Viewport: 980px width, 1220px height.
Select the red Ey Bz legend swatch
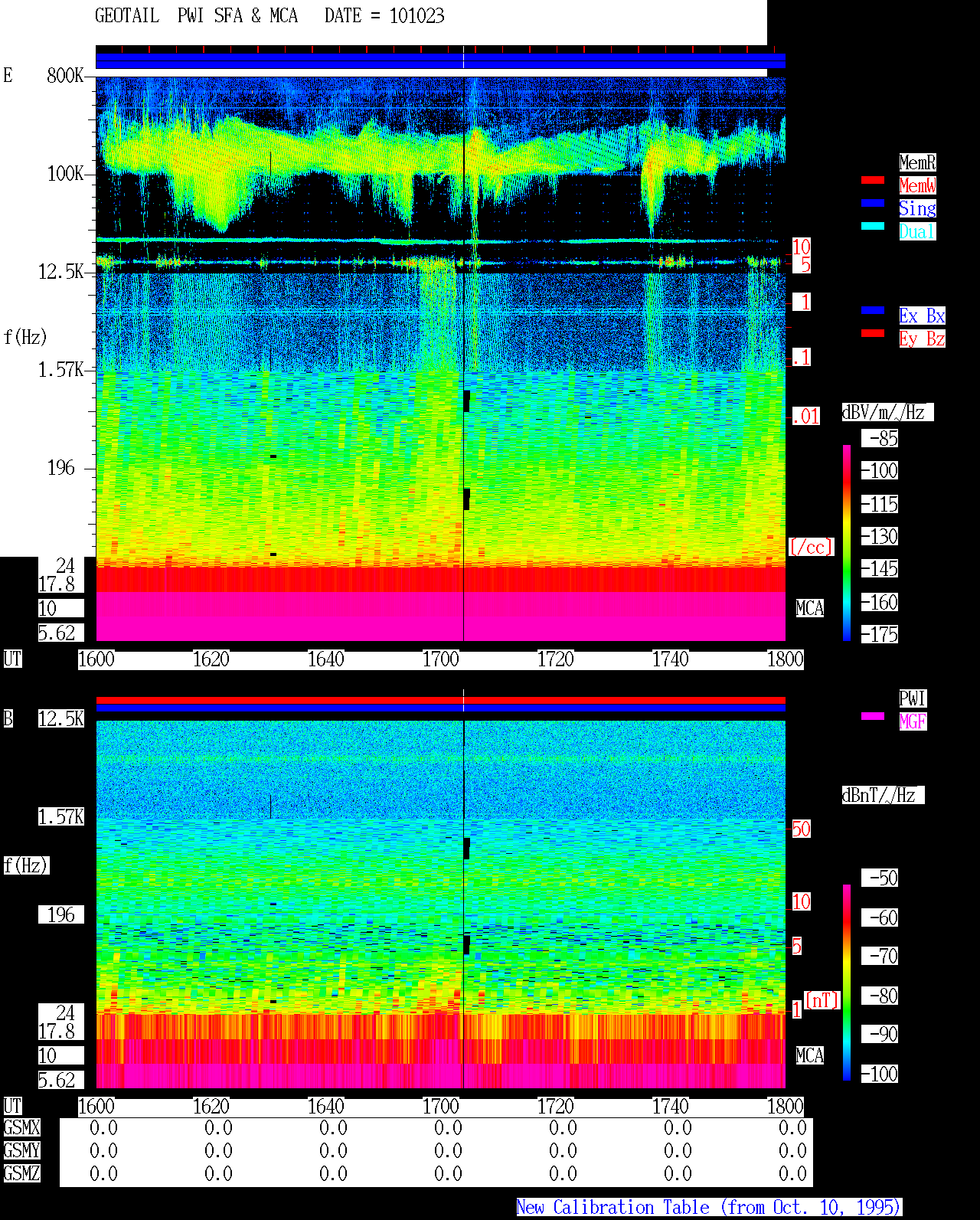click(873, 333)
